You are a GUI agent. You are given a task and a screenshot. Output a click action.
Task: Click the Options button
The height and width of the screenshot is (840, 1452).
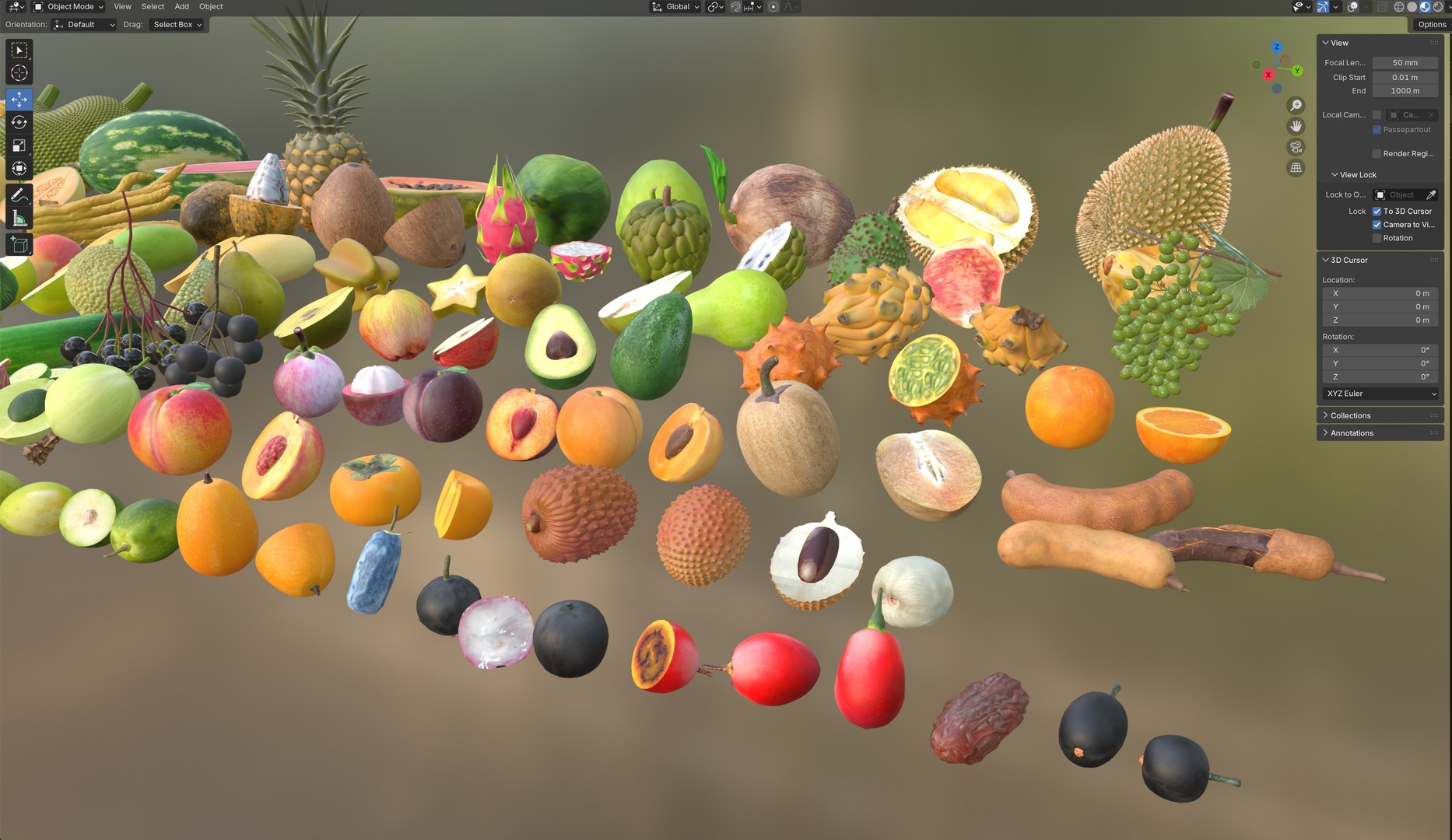coord(1432,25)
